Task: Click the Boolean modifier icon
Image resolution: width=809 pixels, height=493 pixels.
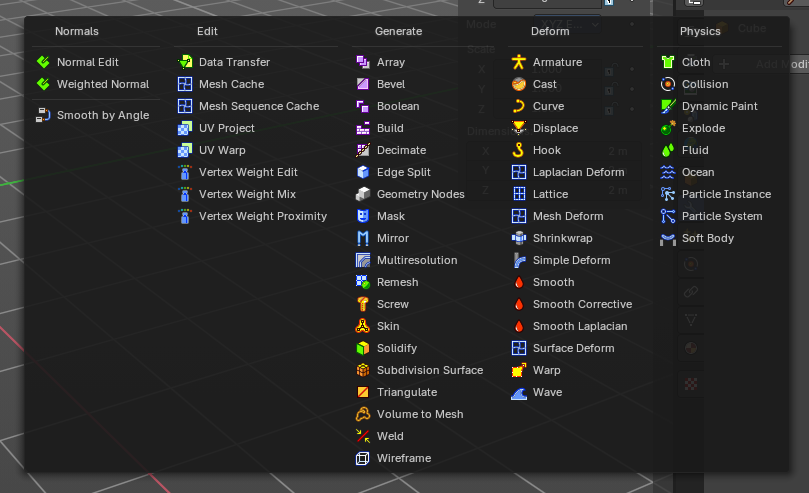Action: click(363, 106)
